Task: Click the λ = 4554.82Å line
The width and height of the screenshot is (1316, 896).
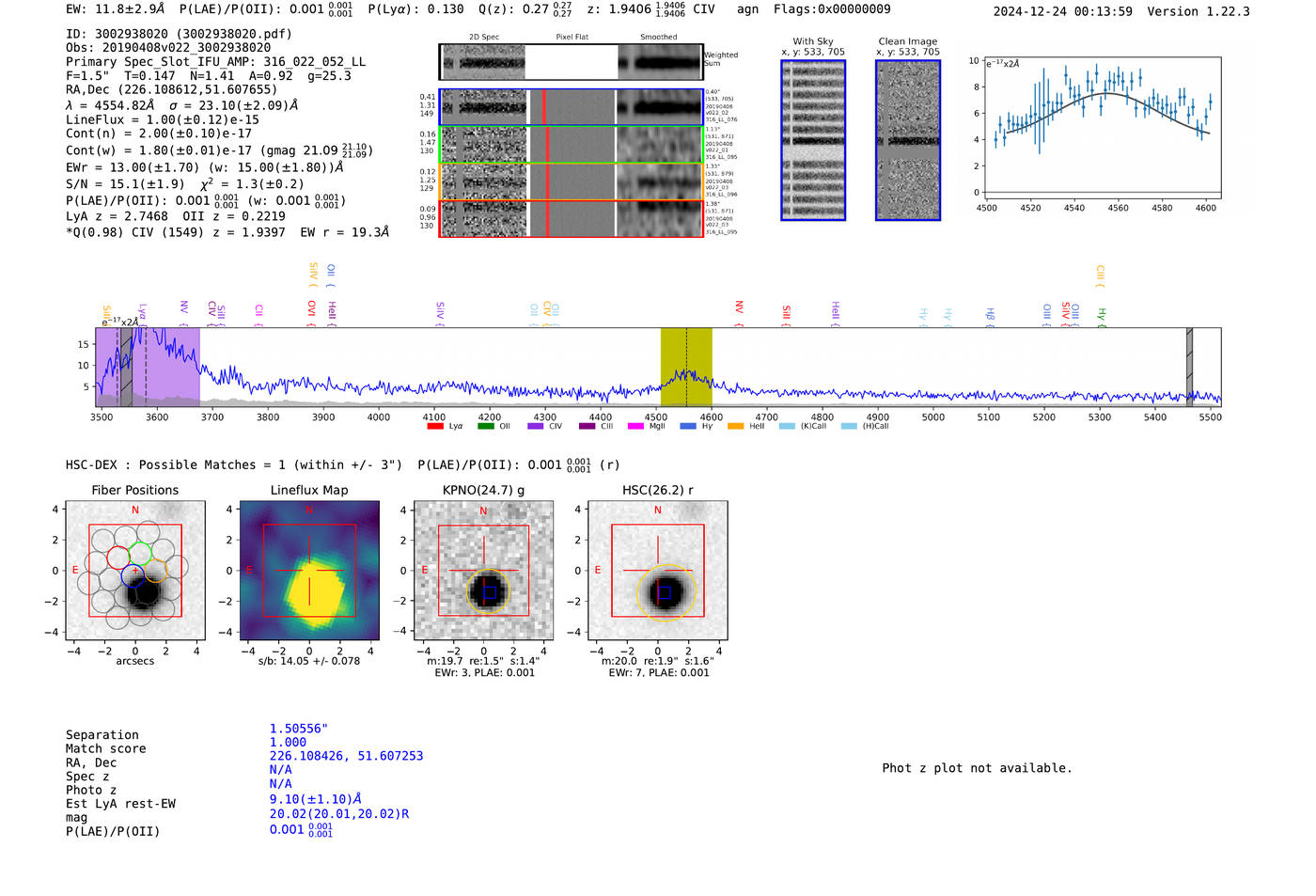Action: (x=181, y=105)
